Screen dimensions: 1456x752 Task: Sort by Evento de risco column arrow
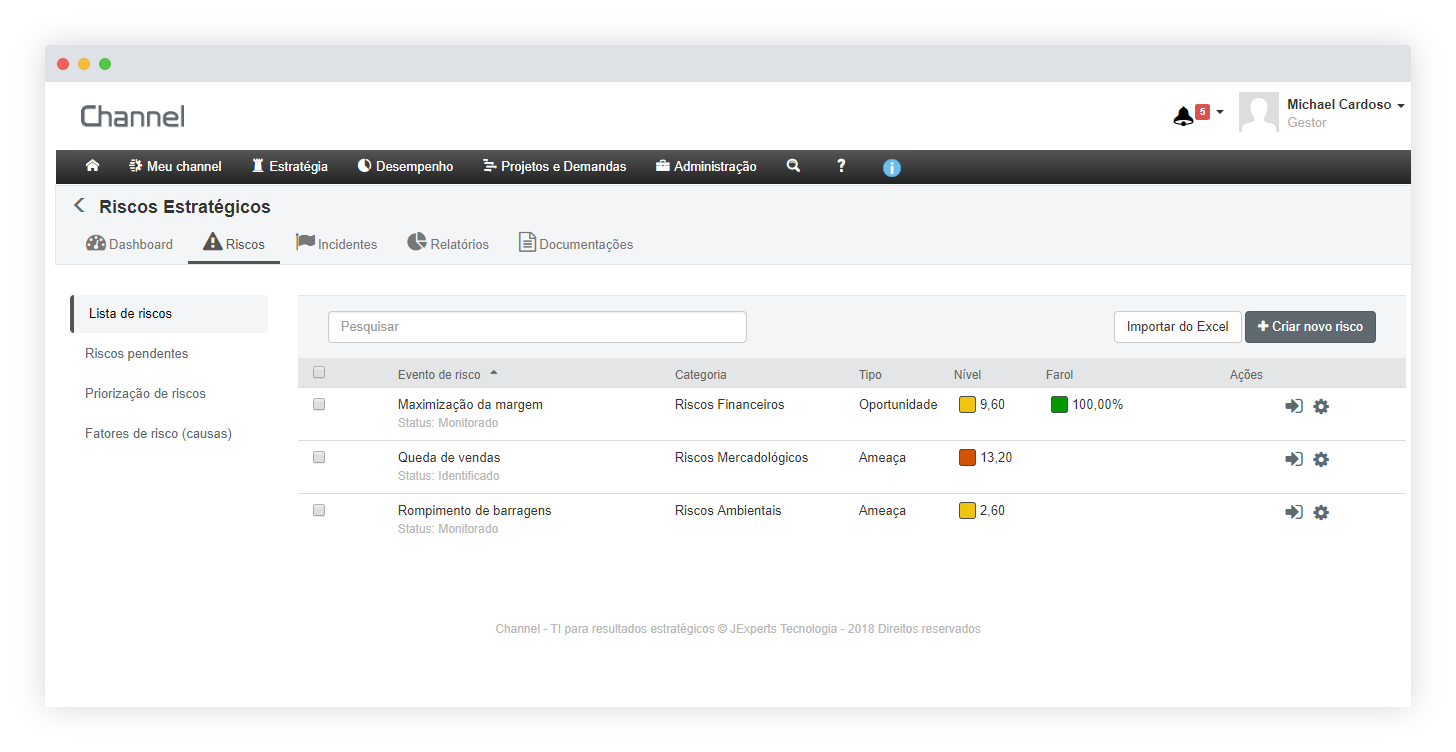coord(494,373)
